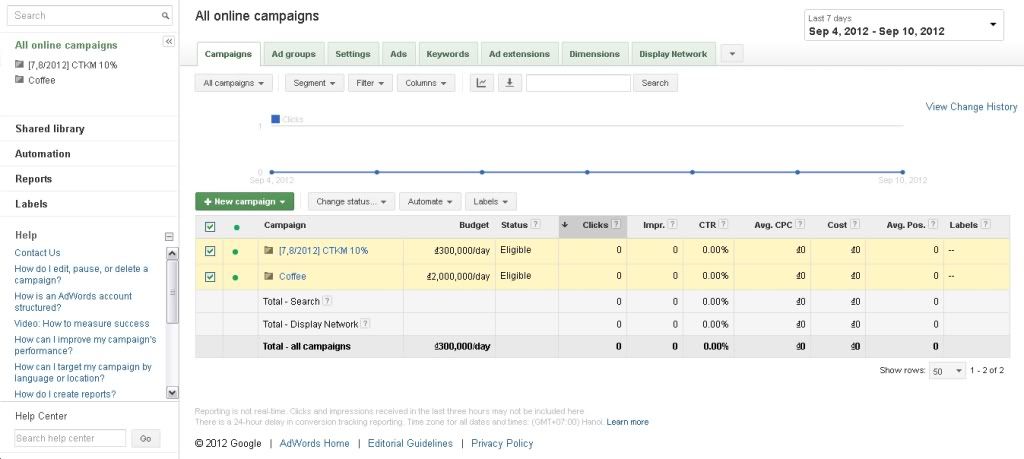
Task: Switch to the Ads tab
Action: pos(398,54)
